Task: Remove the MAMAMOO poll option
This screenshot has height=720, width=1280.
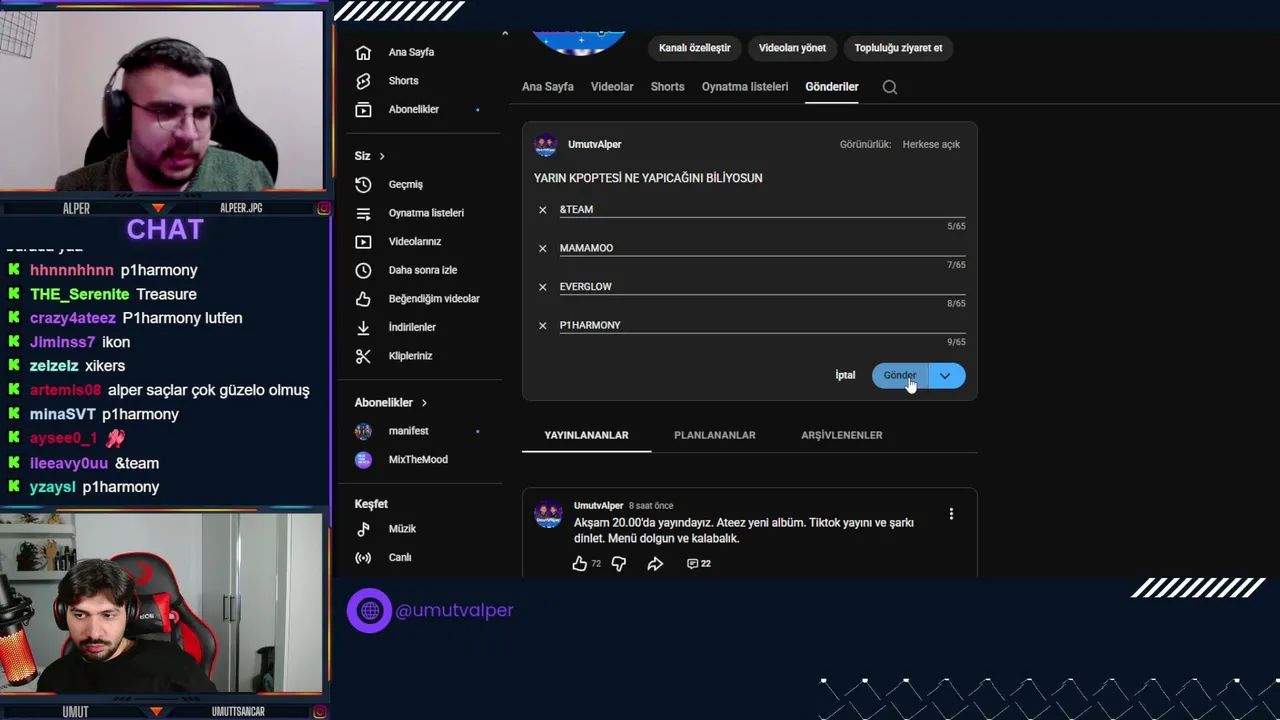Action: tap(543, 248)
